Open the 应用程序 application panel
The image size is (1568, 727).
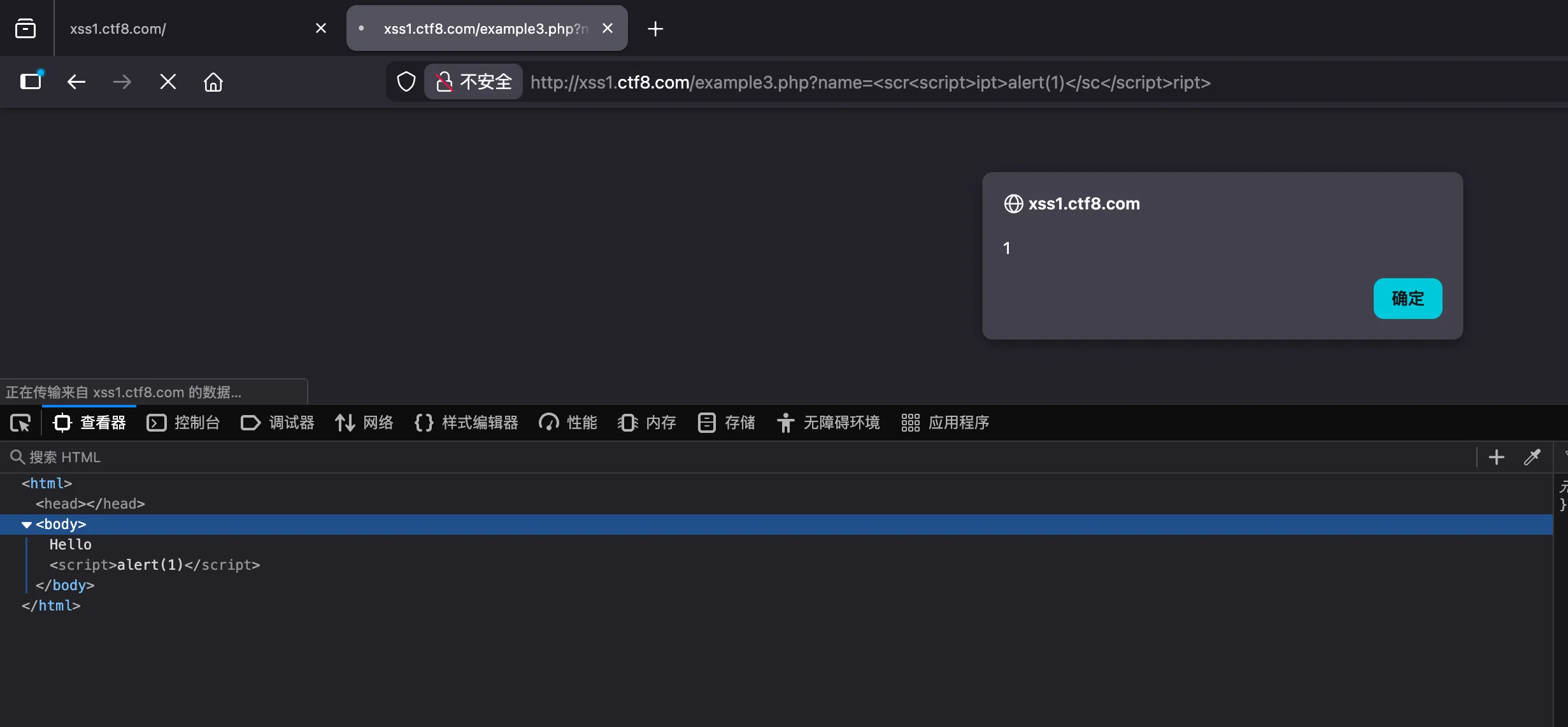945,423
